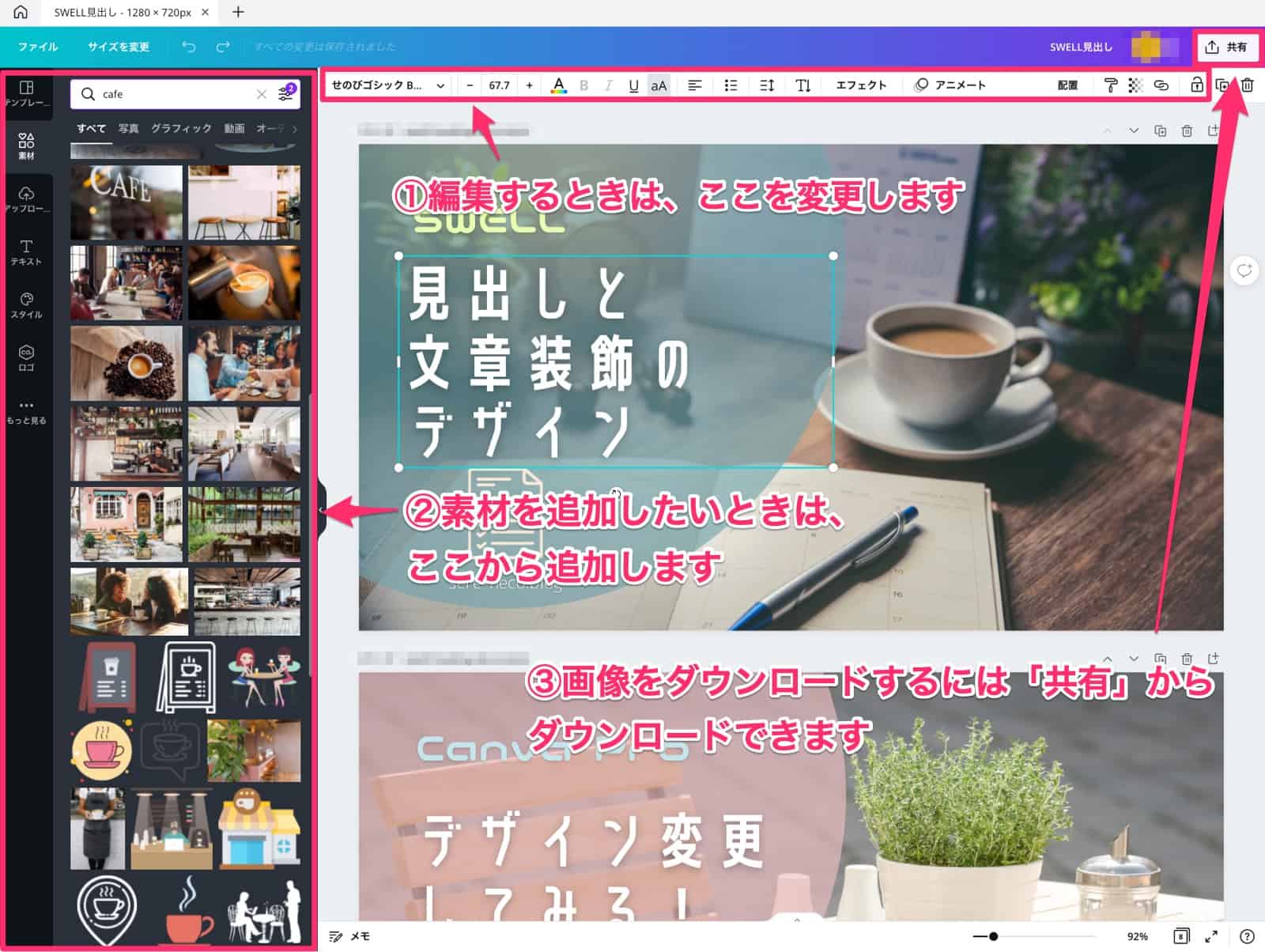Select the 動画 videos tab

pos(234,128)
